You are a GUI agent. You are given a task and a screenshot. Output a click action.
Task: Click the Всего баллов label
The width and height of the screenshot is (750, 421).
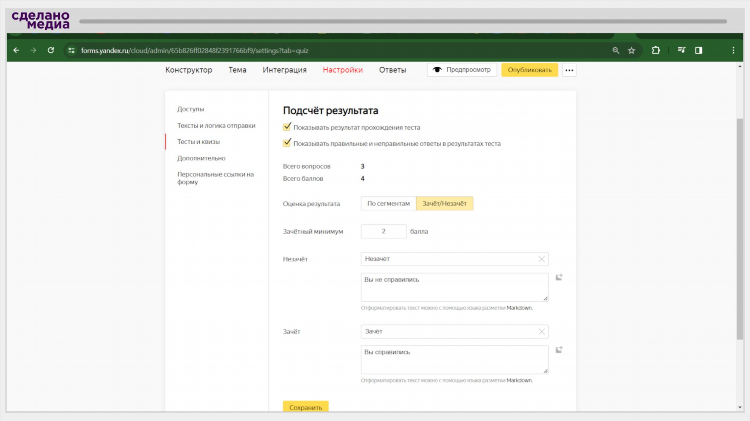pyautogui.click(x=303, y=178)
